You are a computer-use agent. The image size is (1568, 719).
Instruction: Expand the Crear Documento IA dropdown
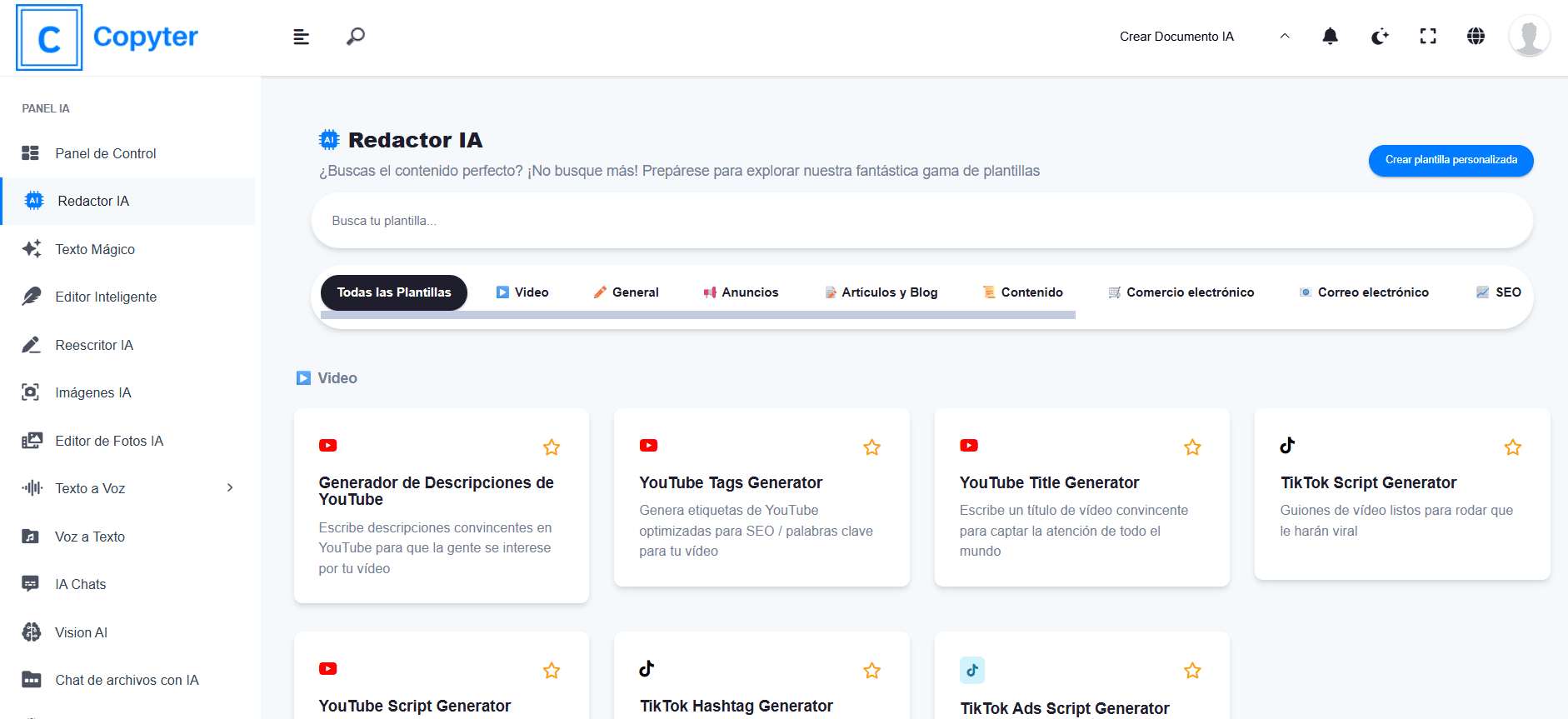1284,37
